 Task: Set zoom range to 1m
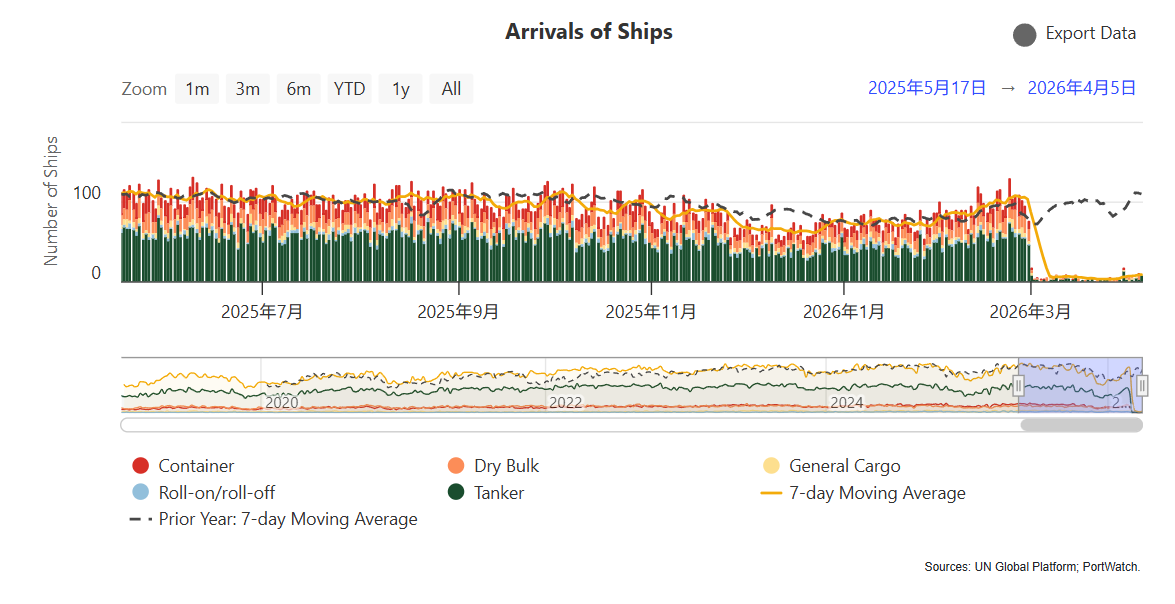197,89
